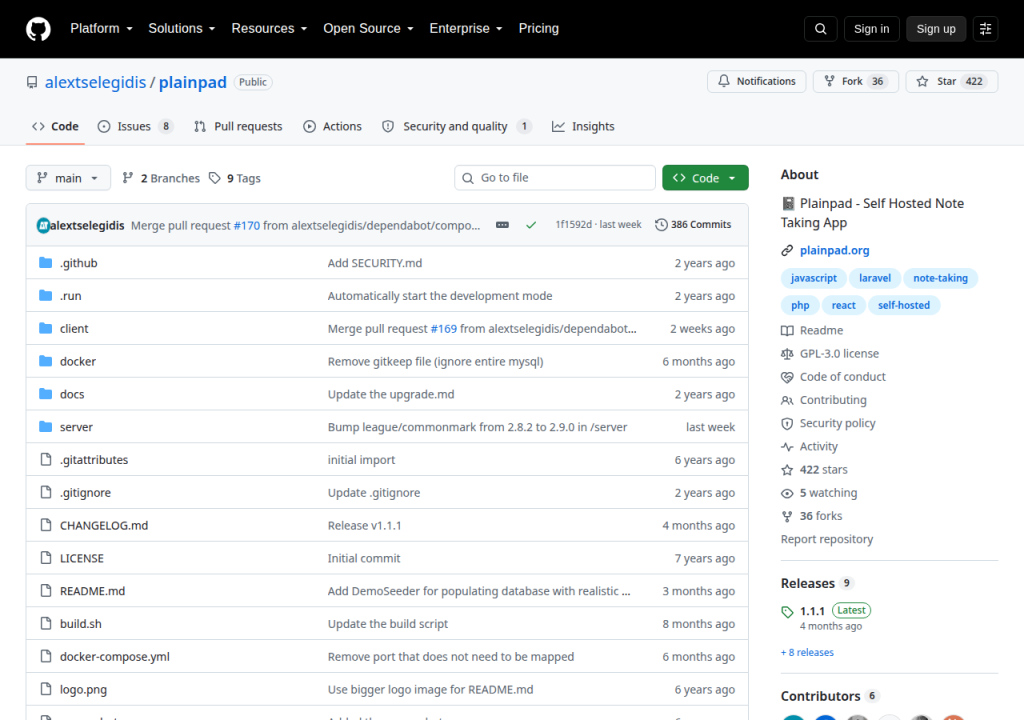The height and width of the screenshot is (720, 1024).
Task: Click the history clock icon next to 386 Commits
Action: [x=661, y=225]
